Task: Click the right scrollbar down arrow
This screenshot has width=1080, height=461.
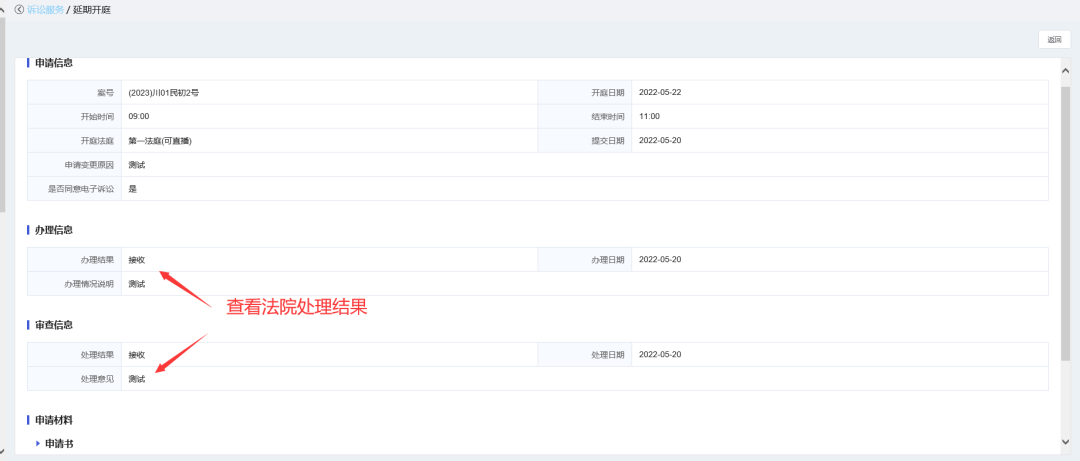Action: [1066, 441]
